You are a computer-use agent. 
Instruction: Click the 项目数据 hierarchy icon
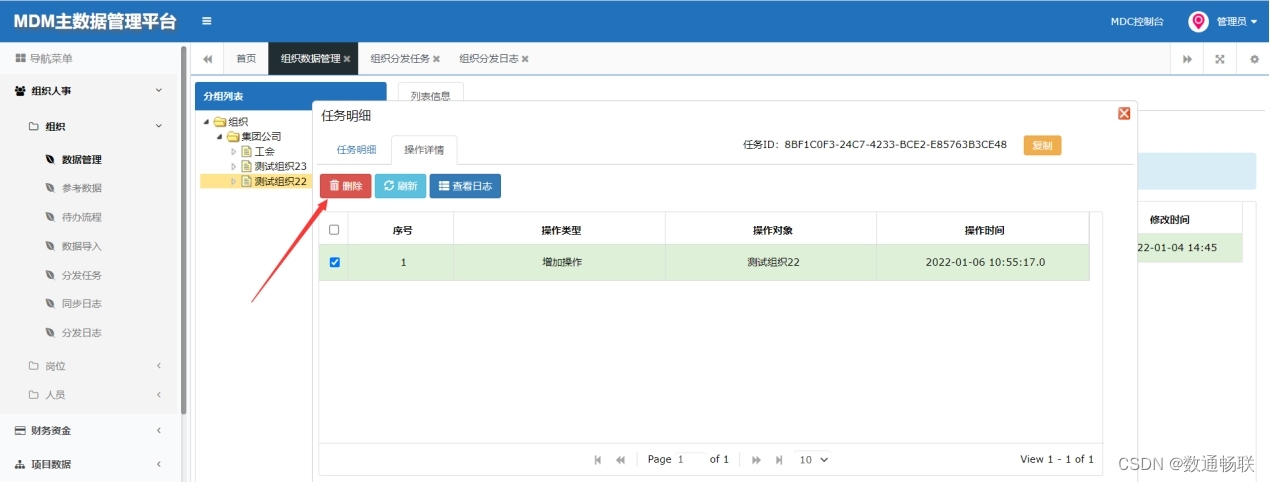tap(20, 464)
